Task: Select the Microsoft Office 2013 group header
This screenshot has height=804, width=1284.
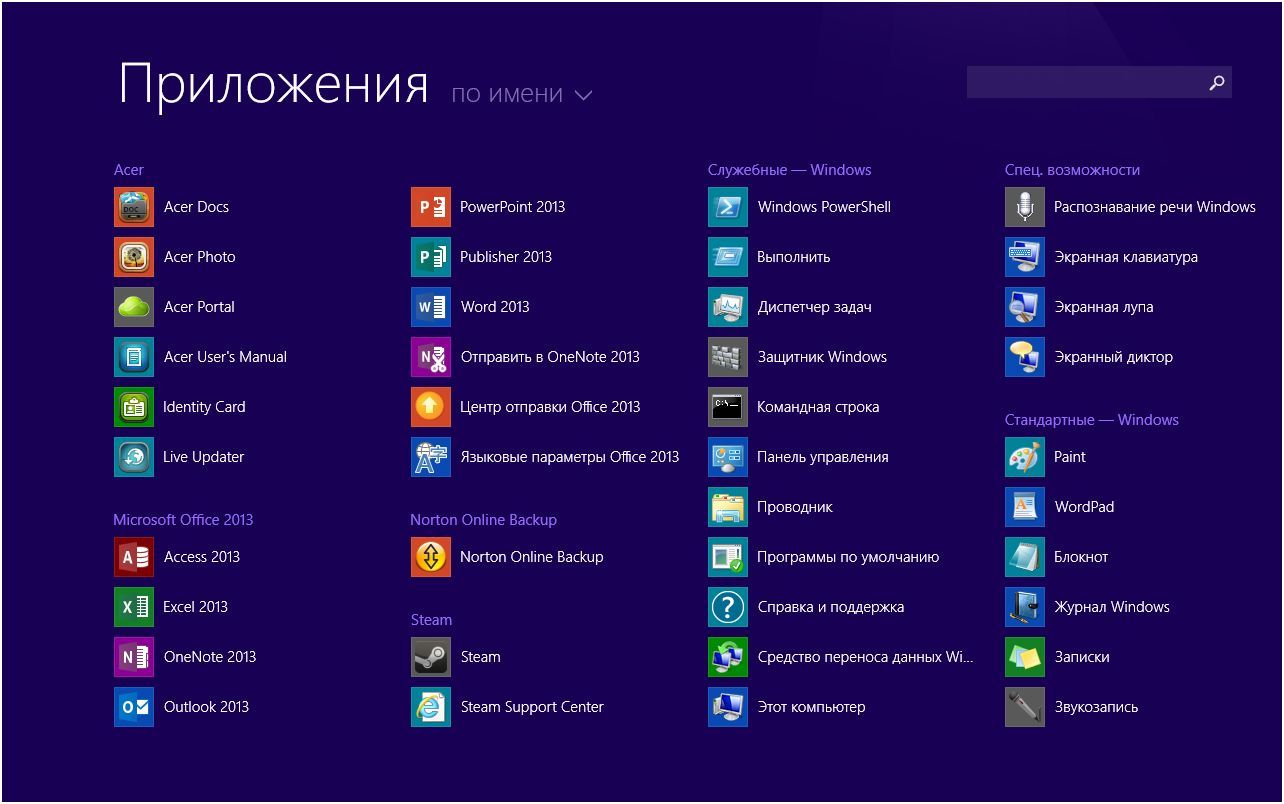Action: 183,520
